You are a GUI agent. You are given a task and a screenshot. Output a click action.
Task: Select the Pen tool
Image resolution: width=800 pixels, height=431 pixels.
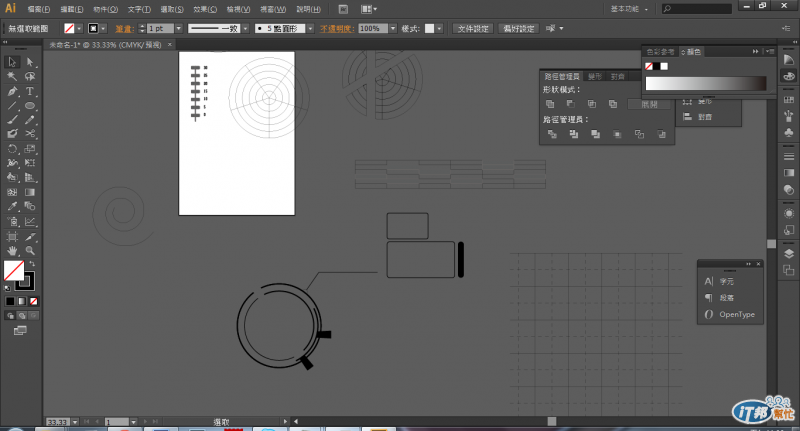point(12,91)
